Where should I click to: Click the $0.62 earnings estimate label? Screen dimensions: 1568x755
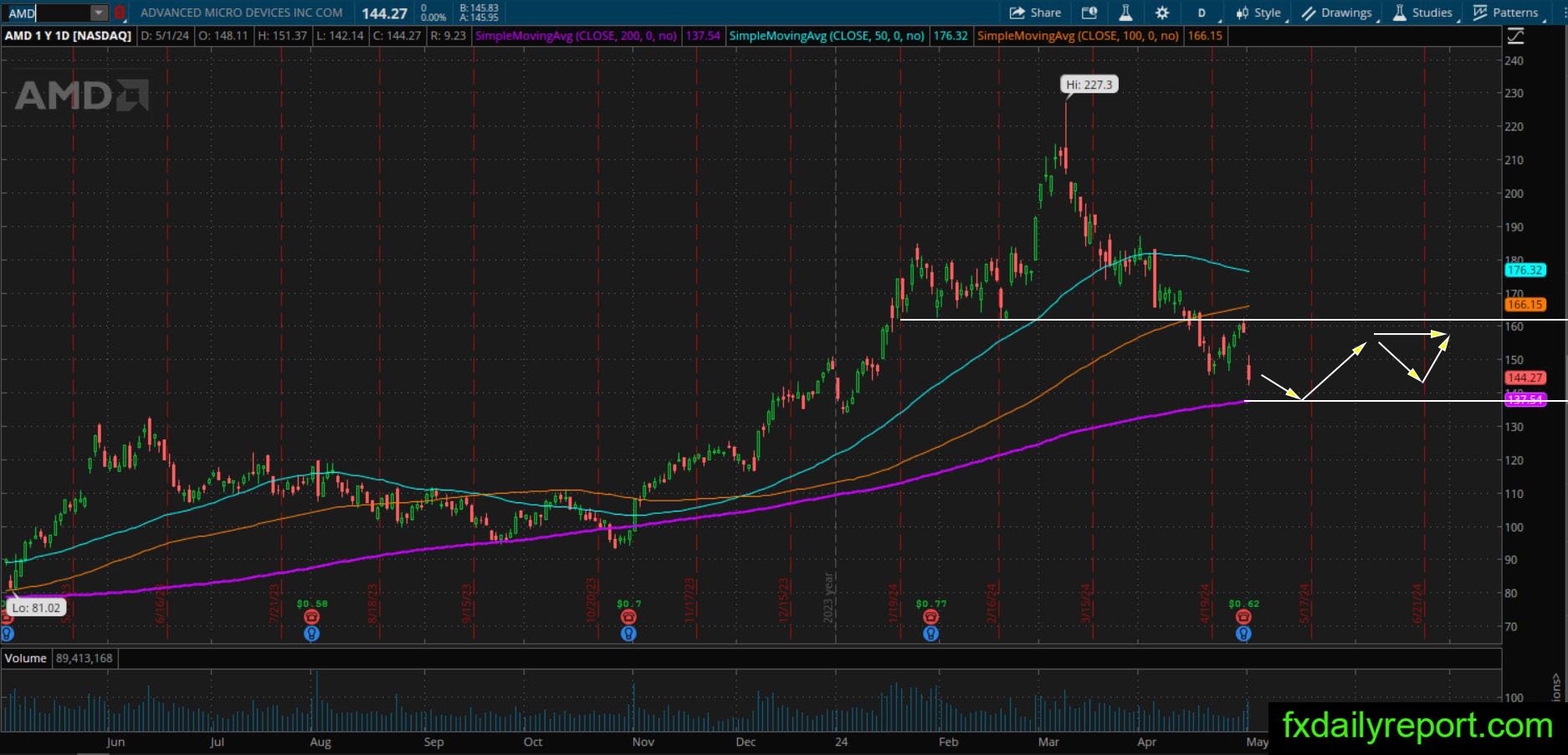click(x=1244, y=603)
